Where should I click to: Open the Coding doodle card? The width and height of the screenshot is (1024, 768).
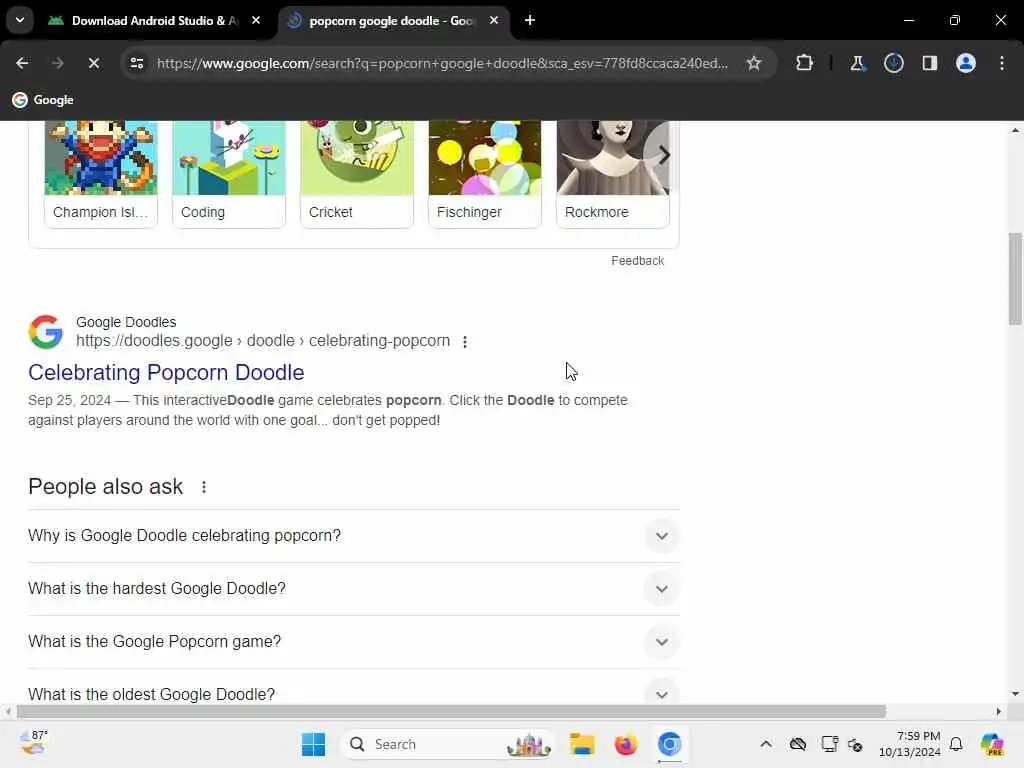click(229, 174)
